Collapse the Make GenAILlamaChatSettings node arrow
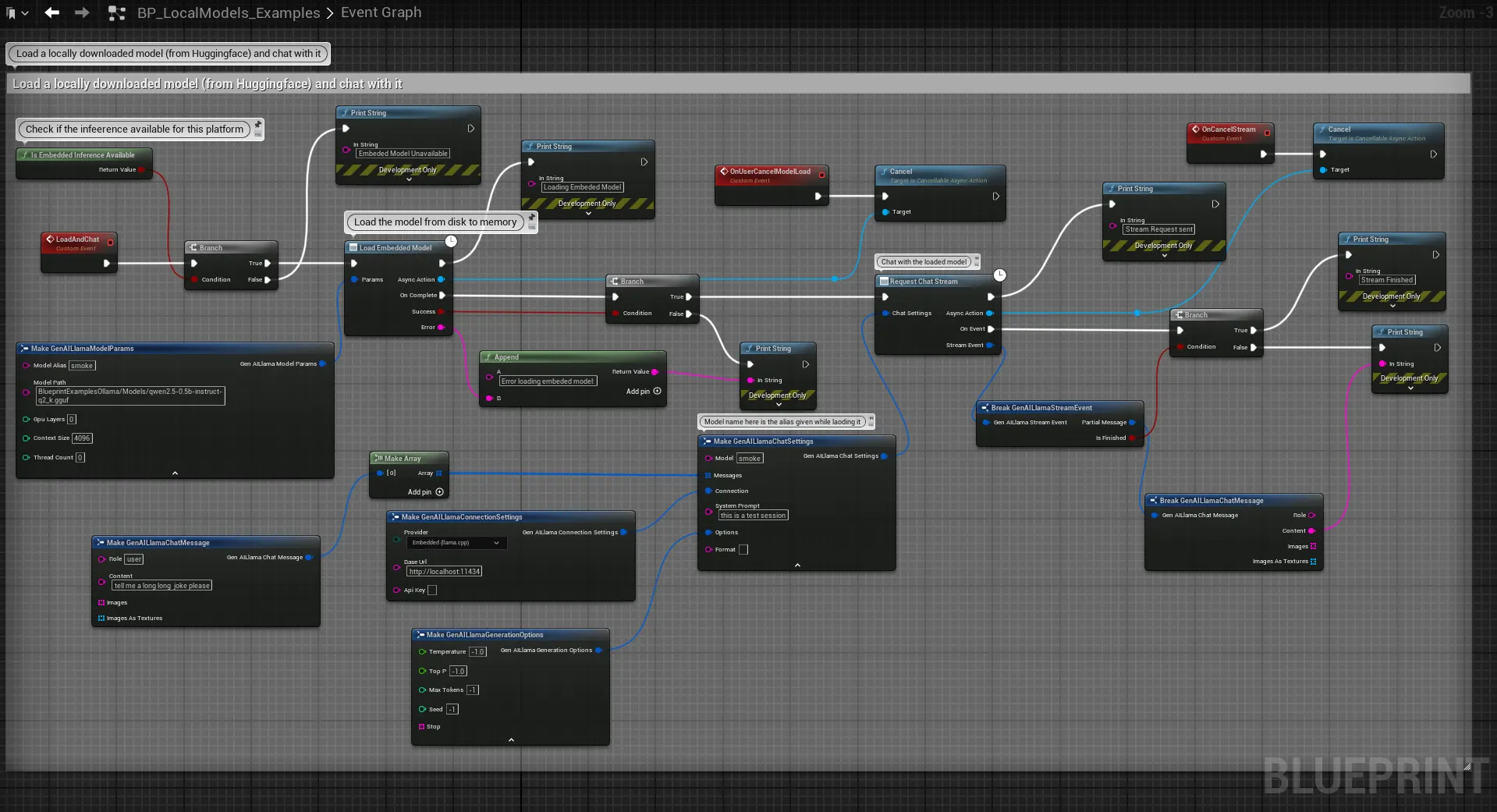This screenshot has height=812, width=1497. tap(797, 565)
